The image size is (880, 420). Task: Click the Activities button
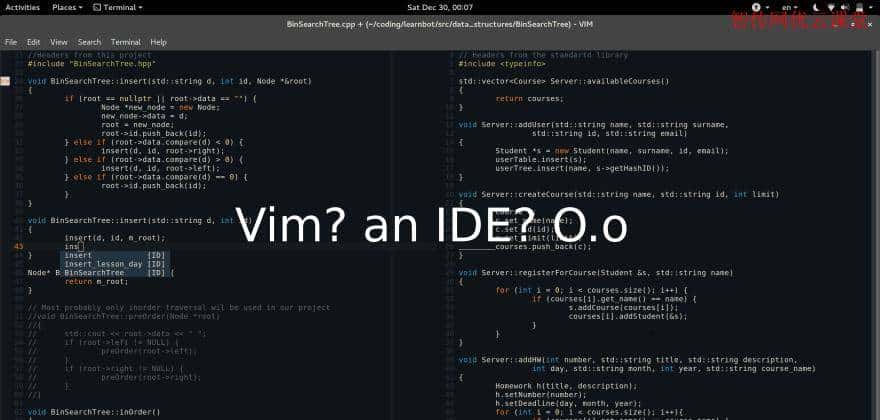(22, 7)
